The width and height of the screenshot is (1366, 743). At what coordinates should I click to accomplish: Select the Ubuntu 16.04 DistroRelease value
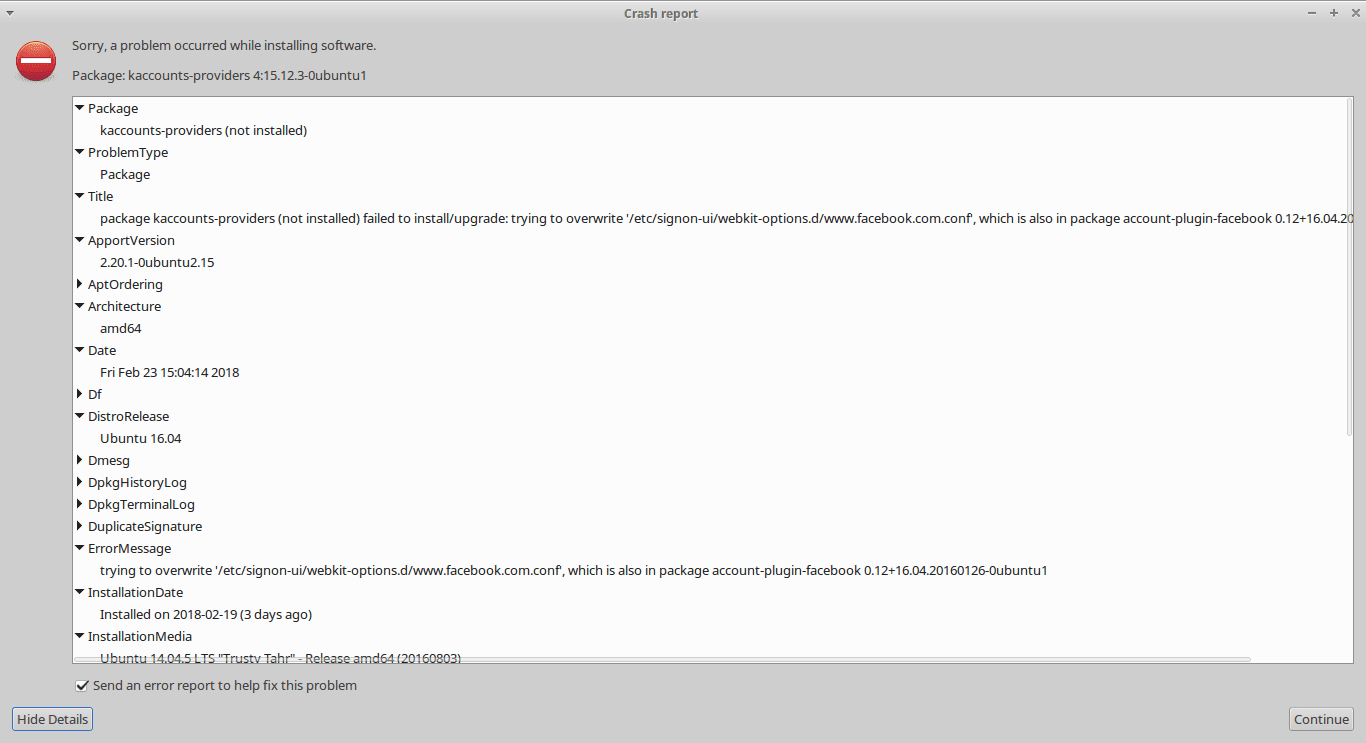140,438
